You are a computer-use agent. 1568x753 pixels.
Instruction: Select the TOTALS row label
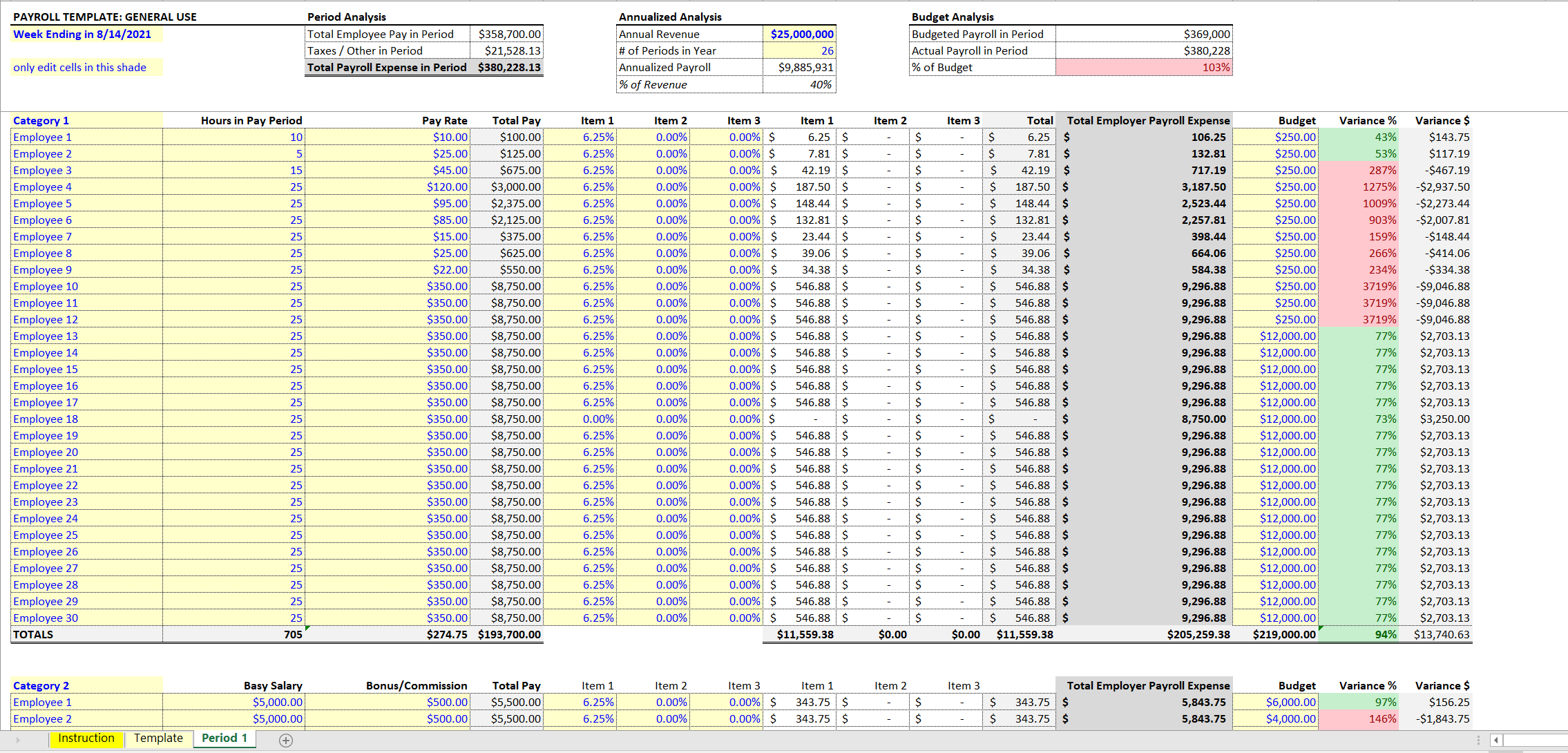(87, 634)
